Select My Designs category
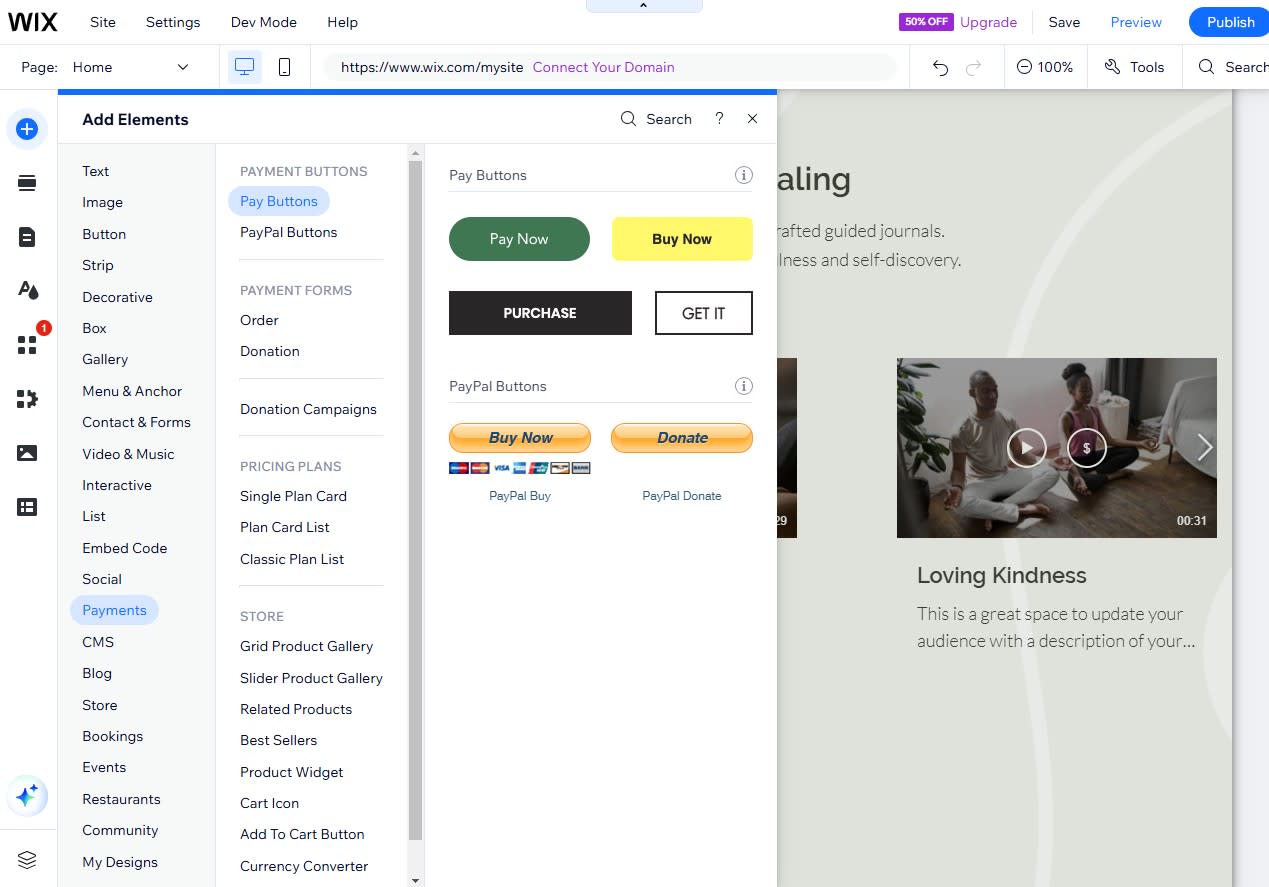The height and width of the screenshot is (887, 1269). [120, 862]
